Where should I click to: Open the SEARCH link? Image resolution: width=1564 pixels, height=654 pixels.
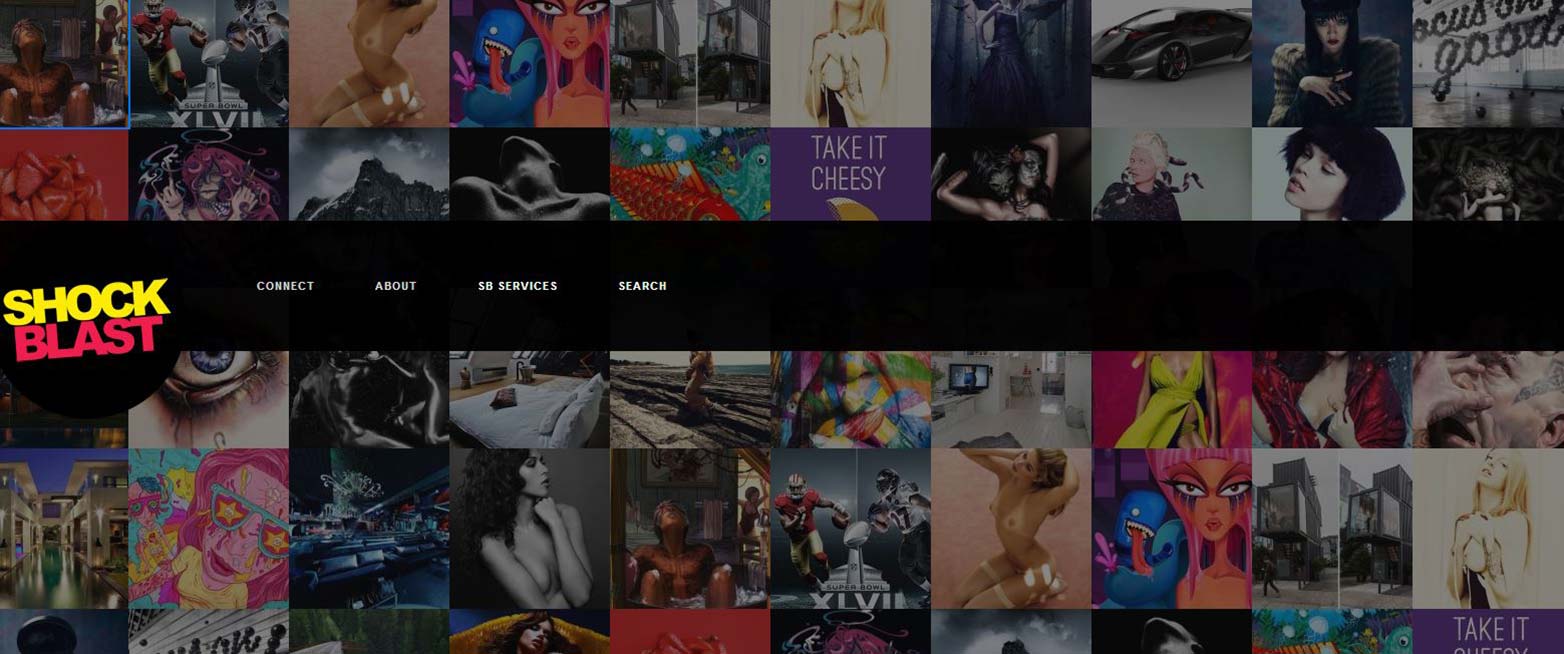[x=642, y=286]
